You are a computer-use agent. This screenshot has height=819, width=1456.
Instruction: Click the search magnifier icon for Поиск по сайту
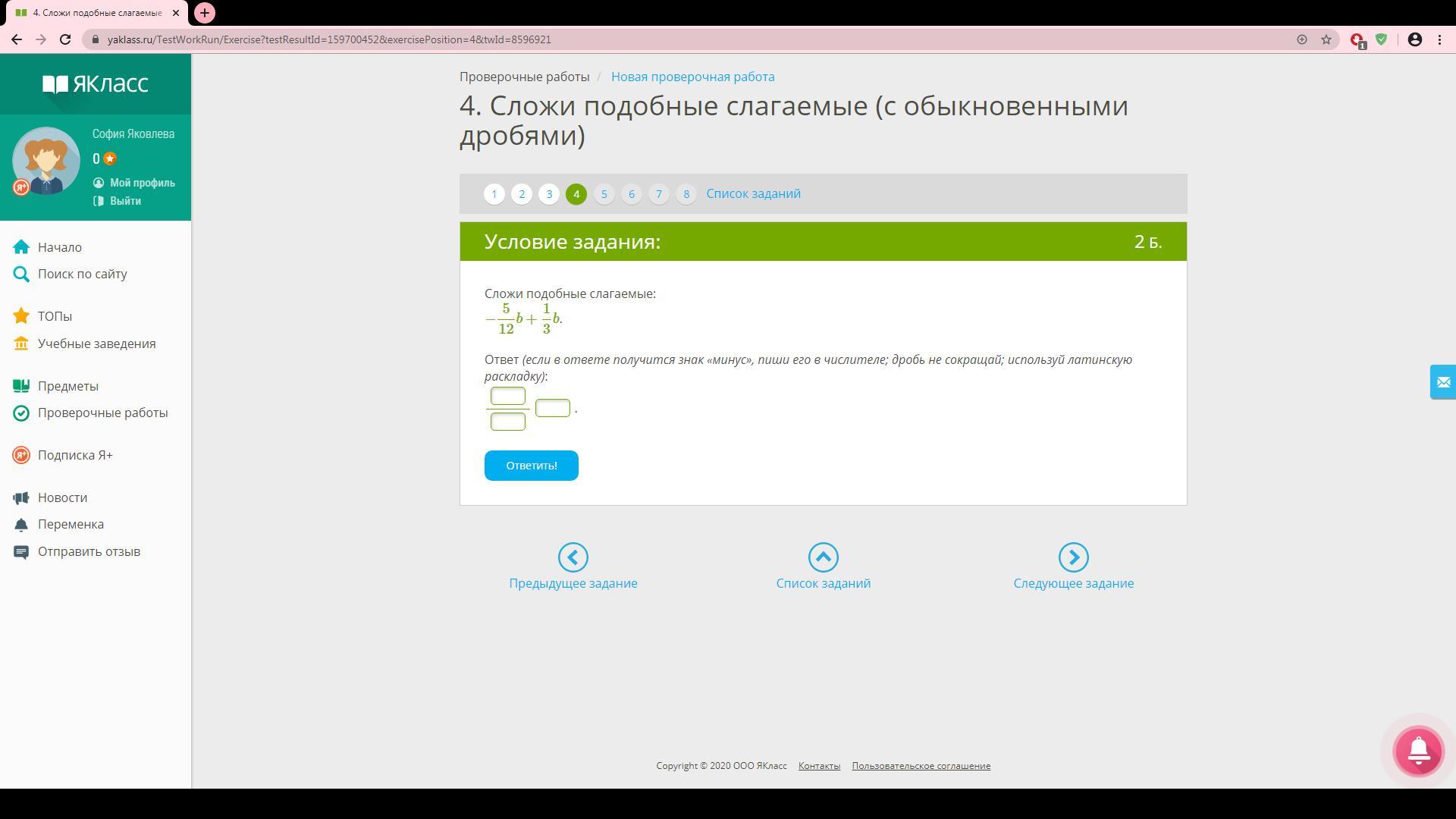coord(21,274)
